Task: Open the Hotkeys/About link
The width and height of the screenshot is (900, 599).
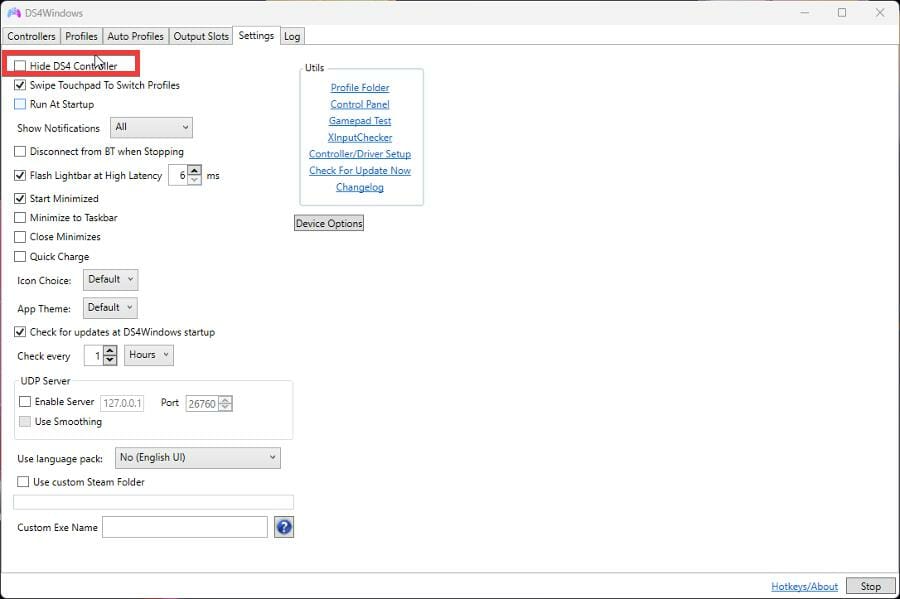Action: tap(804, 586)
